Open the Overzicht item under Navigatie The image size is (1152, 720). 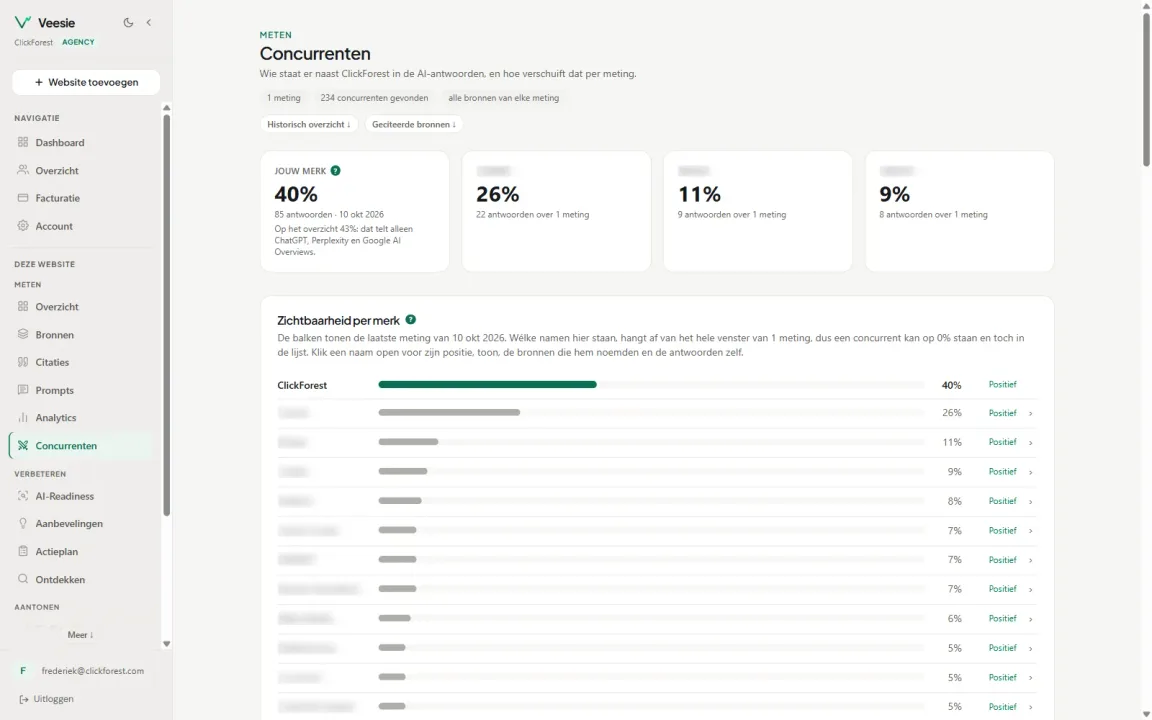click(57, 170)
